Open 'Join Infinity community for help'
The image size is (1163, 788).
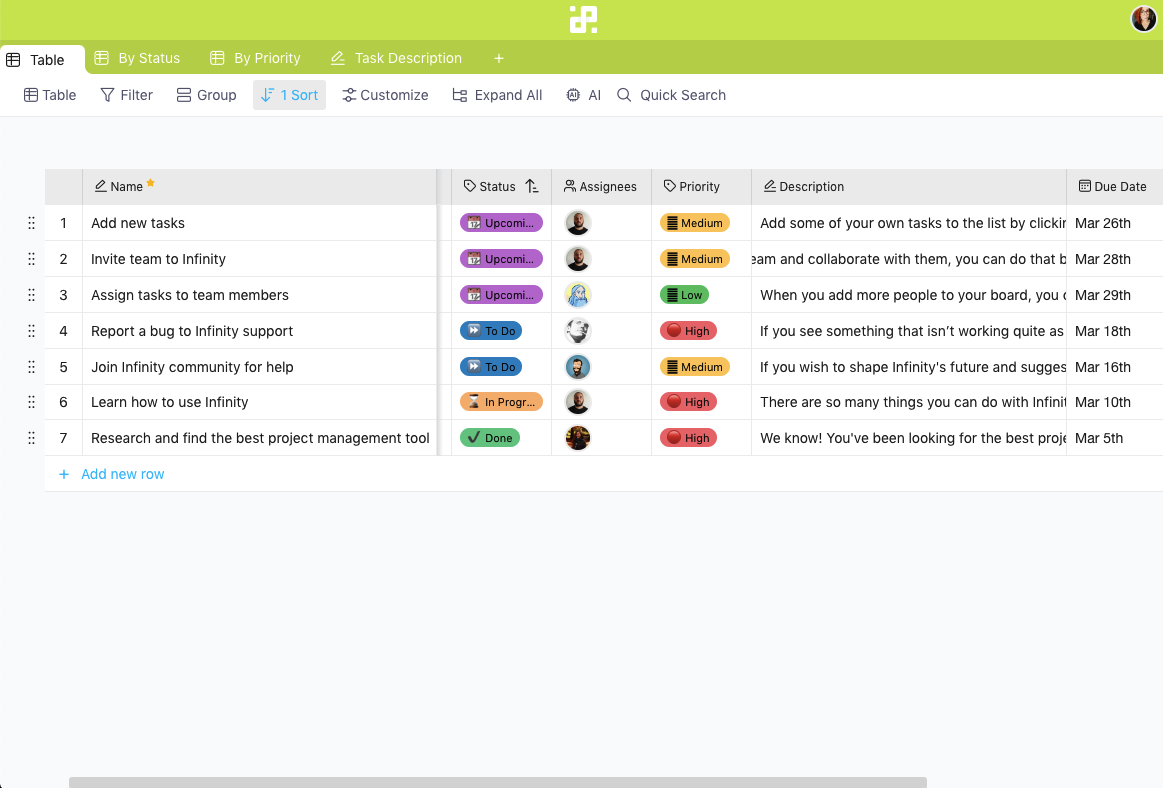(192, 367)
